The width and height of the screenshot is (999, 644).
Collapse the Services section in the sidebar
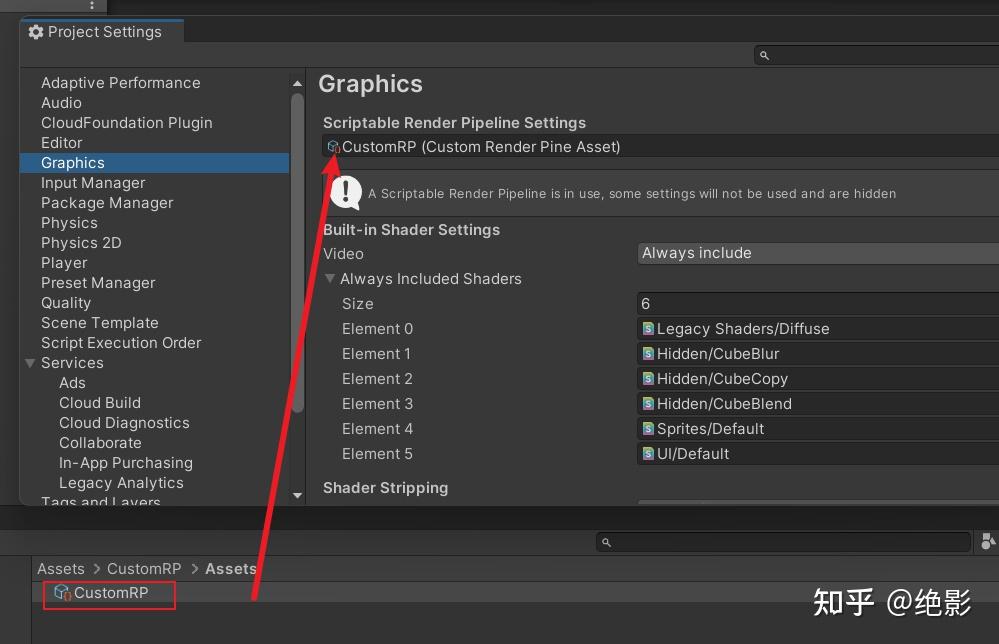[30, 363]
